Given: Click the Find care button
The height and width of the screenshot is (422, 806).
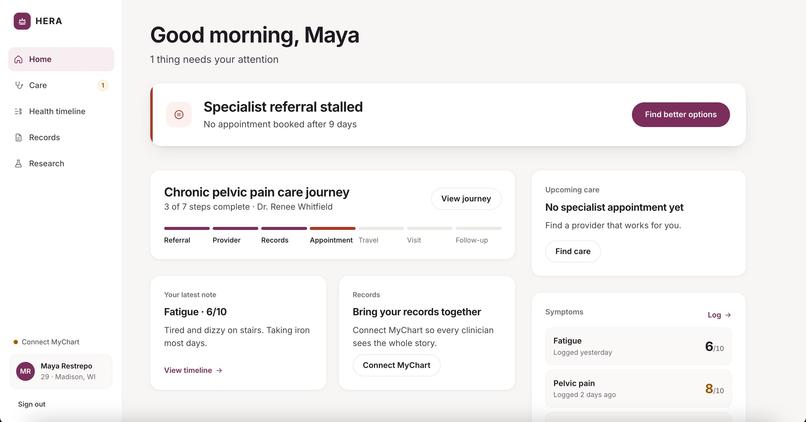Looking at the screenshot, I should (573, 251).
